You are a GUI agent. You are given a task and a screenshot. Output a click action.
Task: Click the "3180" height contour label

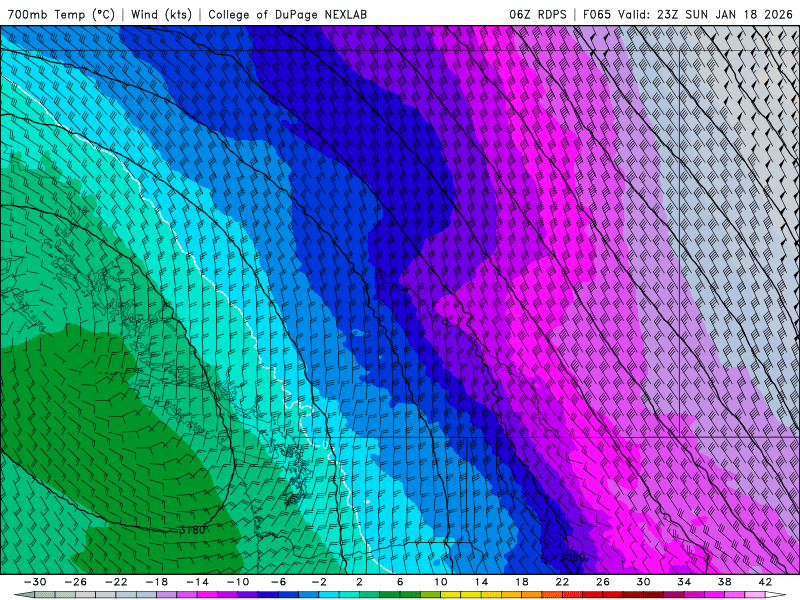coord(192,530)
